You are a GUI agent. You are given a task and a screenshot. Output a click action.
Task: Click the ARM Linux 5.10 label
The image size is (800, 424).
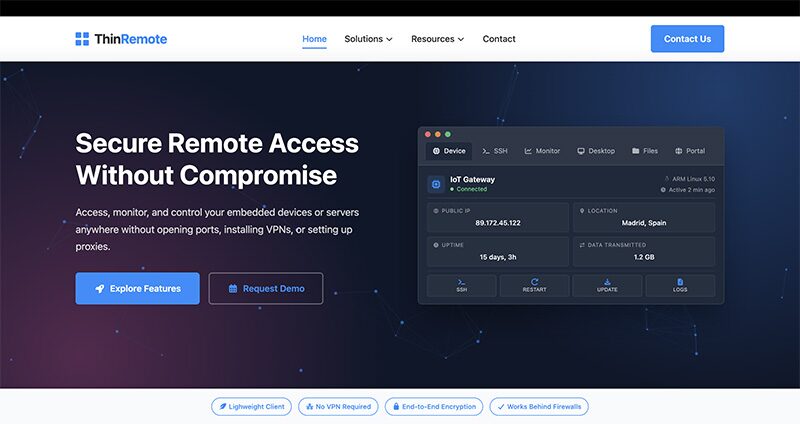(x=693, y=179)
